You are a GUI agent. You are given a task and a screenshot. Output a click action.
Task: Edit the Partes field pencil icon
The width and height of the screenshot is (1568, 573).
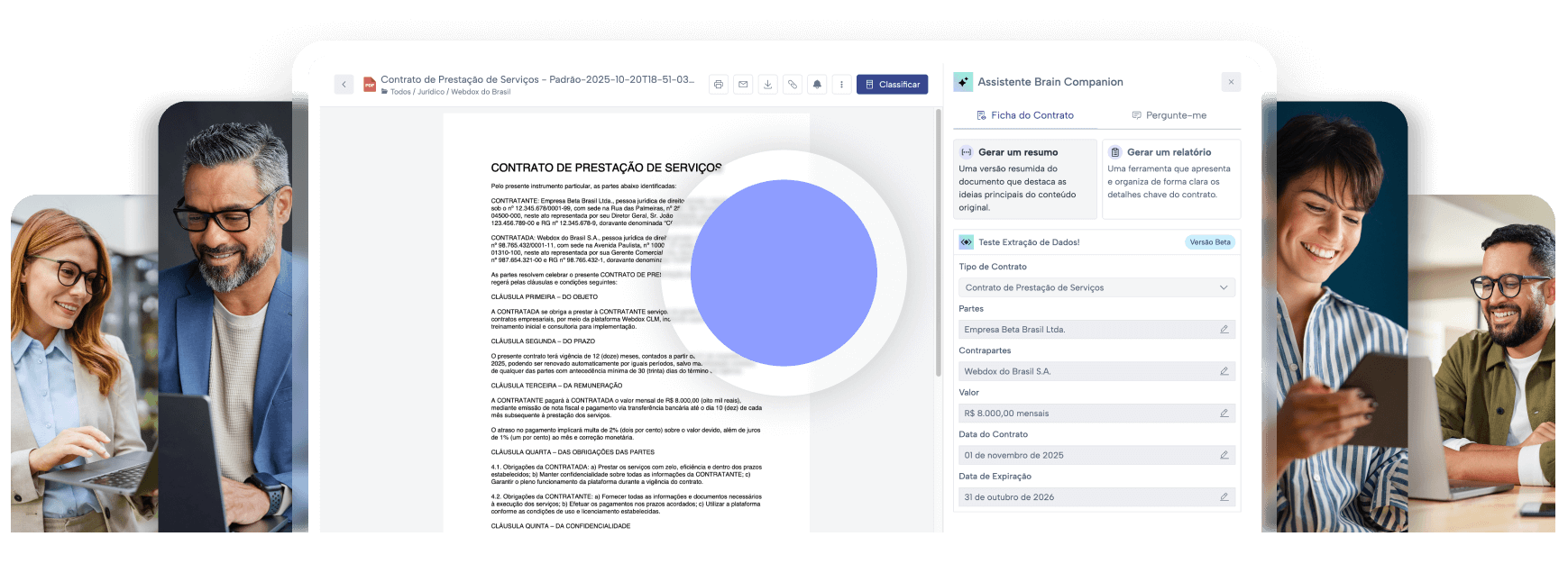[x=1224, y=330]
